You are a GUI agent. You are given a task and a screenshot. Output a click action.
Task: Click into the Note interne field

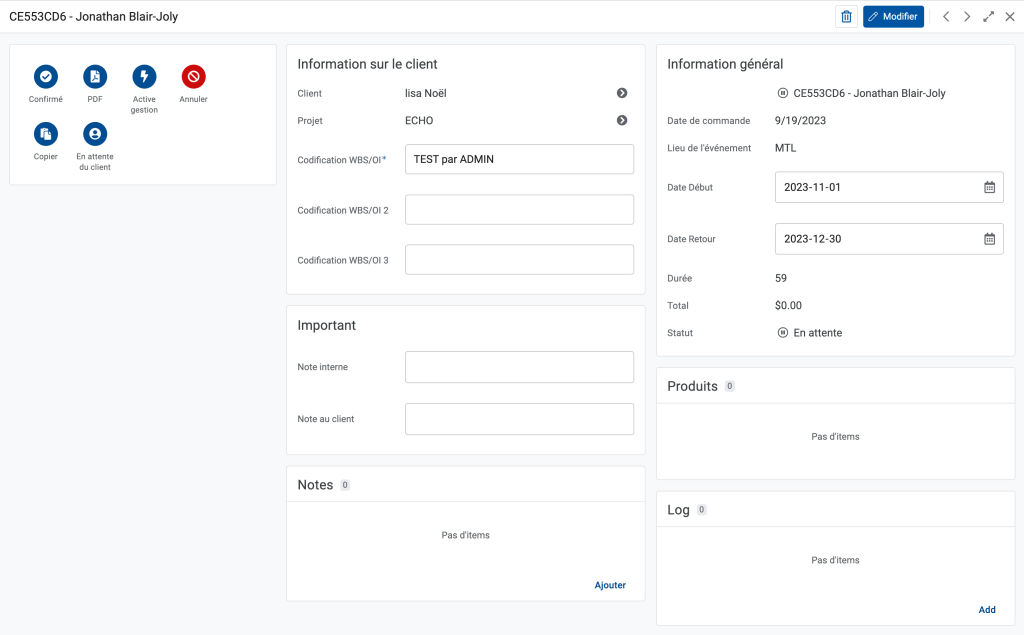519,367
